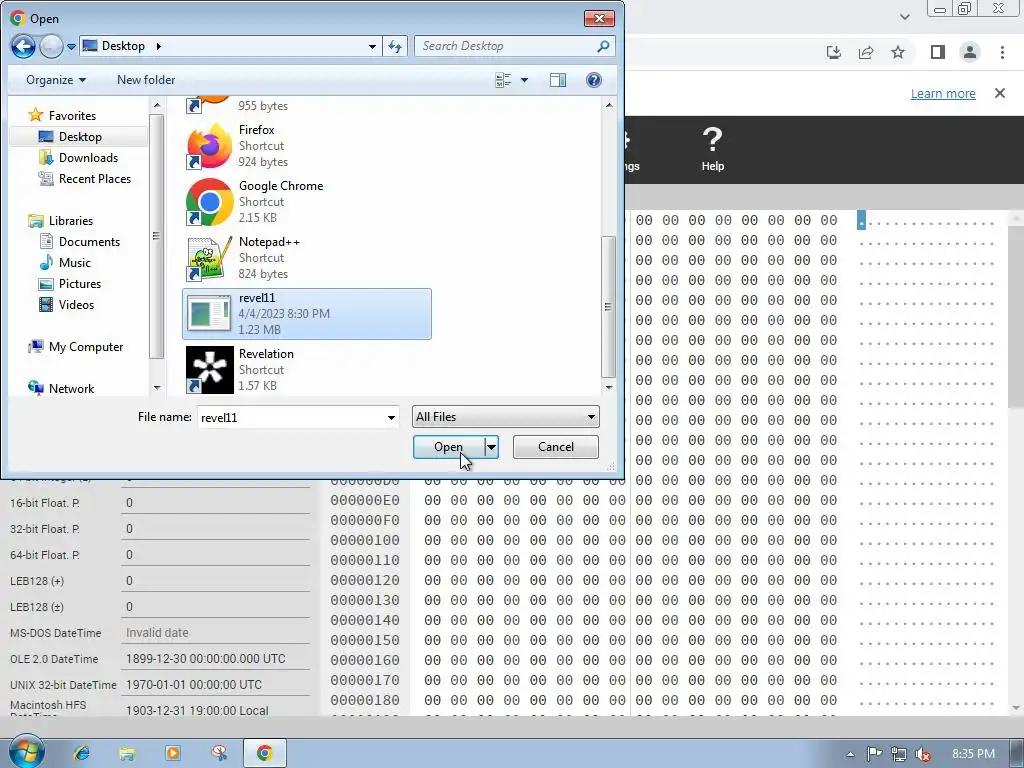Click file list scrollbar up arrow
This screenshot has width=1024, height=768.
click(609, 105)
